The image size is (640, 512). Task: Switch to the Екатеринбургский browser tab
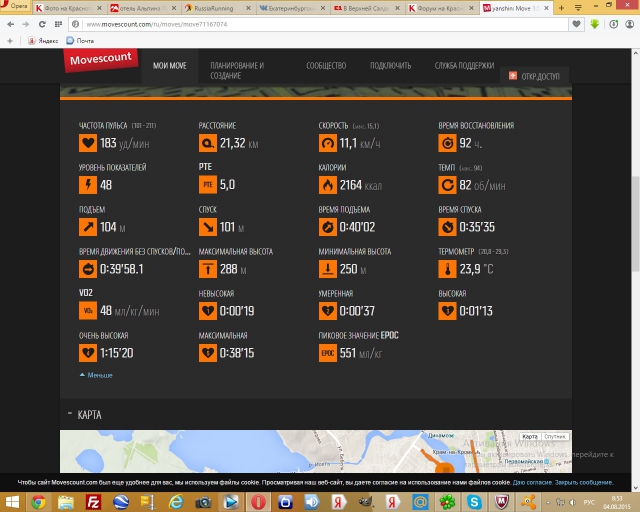point(291,8)
